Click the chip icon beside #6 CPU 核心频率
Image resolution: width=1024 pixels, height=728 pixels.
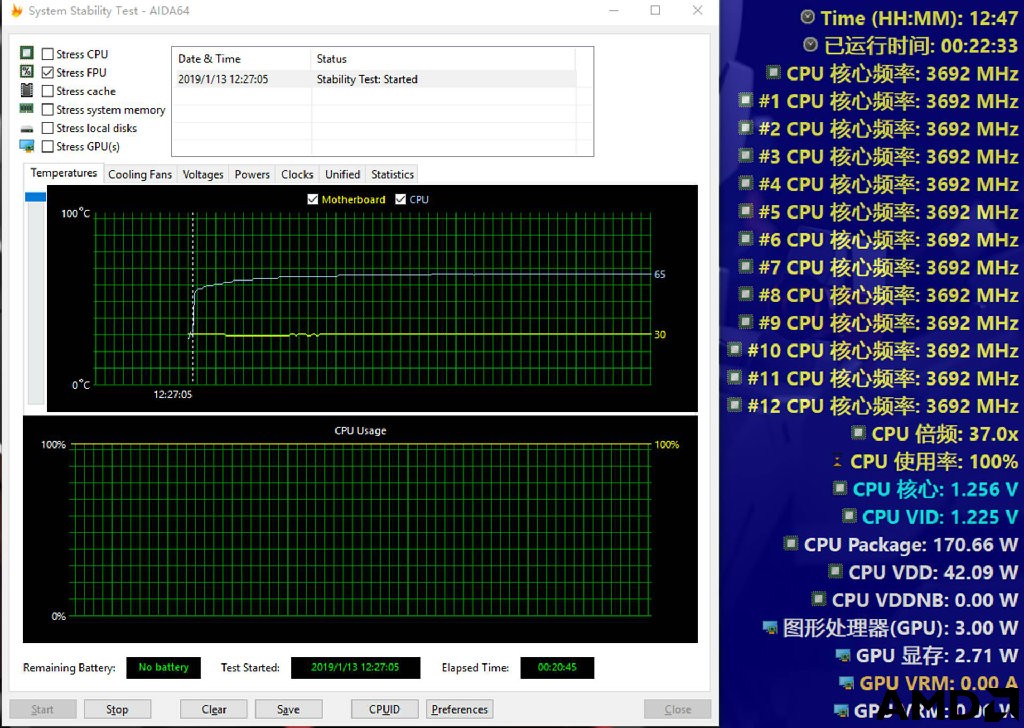745,238
